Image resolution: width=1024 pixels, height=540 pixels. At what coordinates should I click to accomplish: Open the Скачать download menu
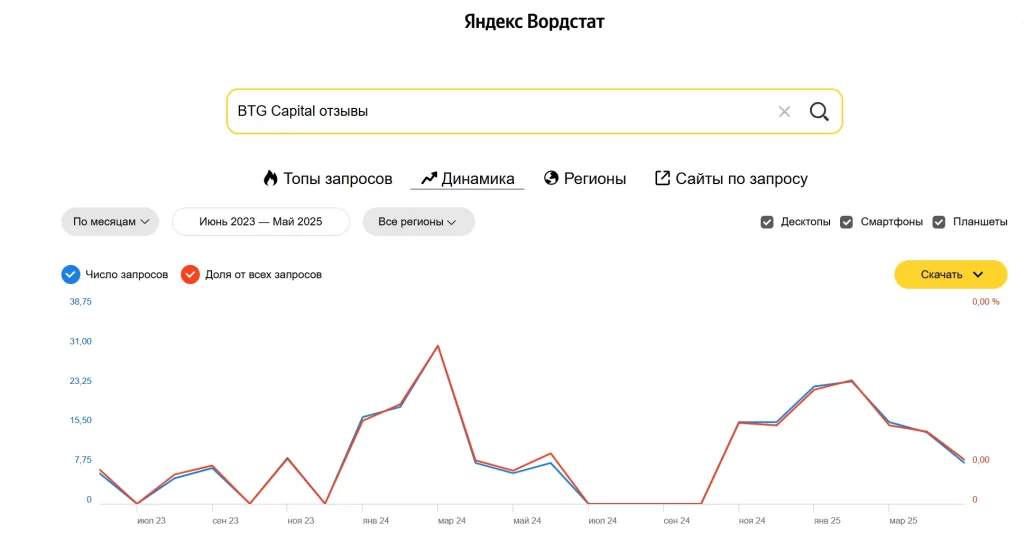pos(950,274)
